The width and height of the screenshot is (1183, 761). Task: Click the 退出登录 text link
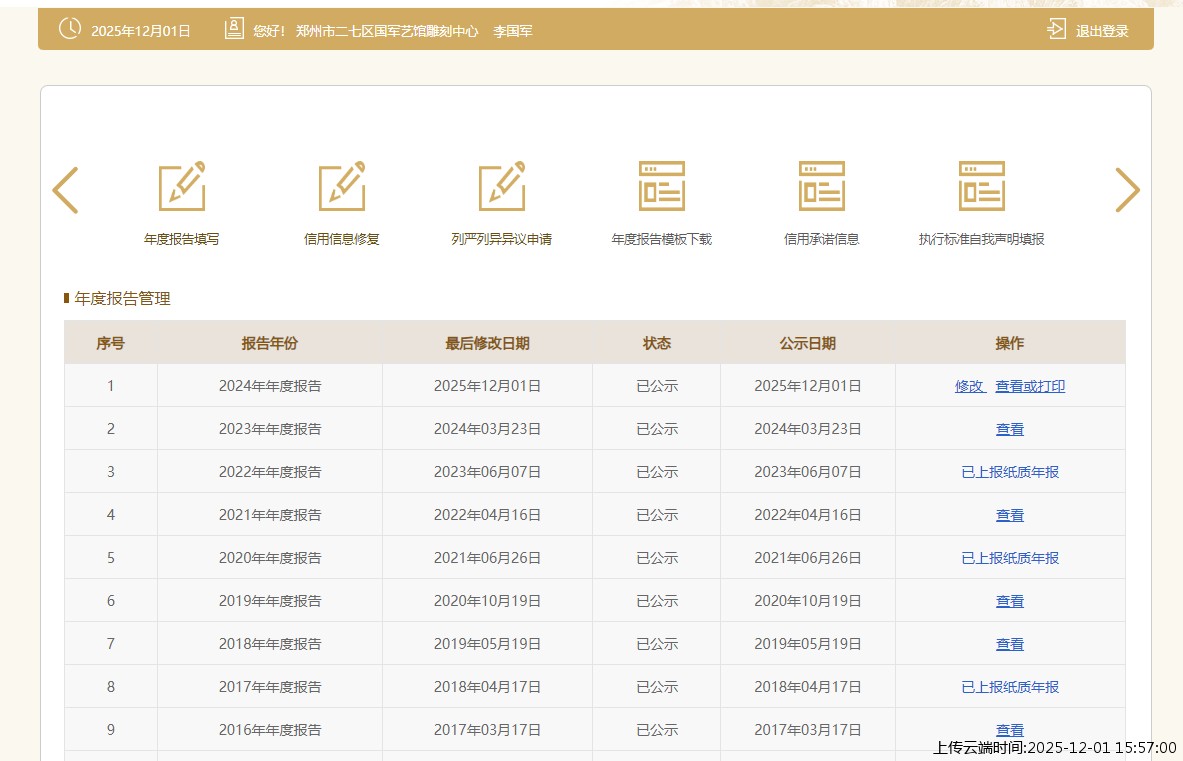1102,31
